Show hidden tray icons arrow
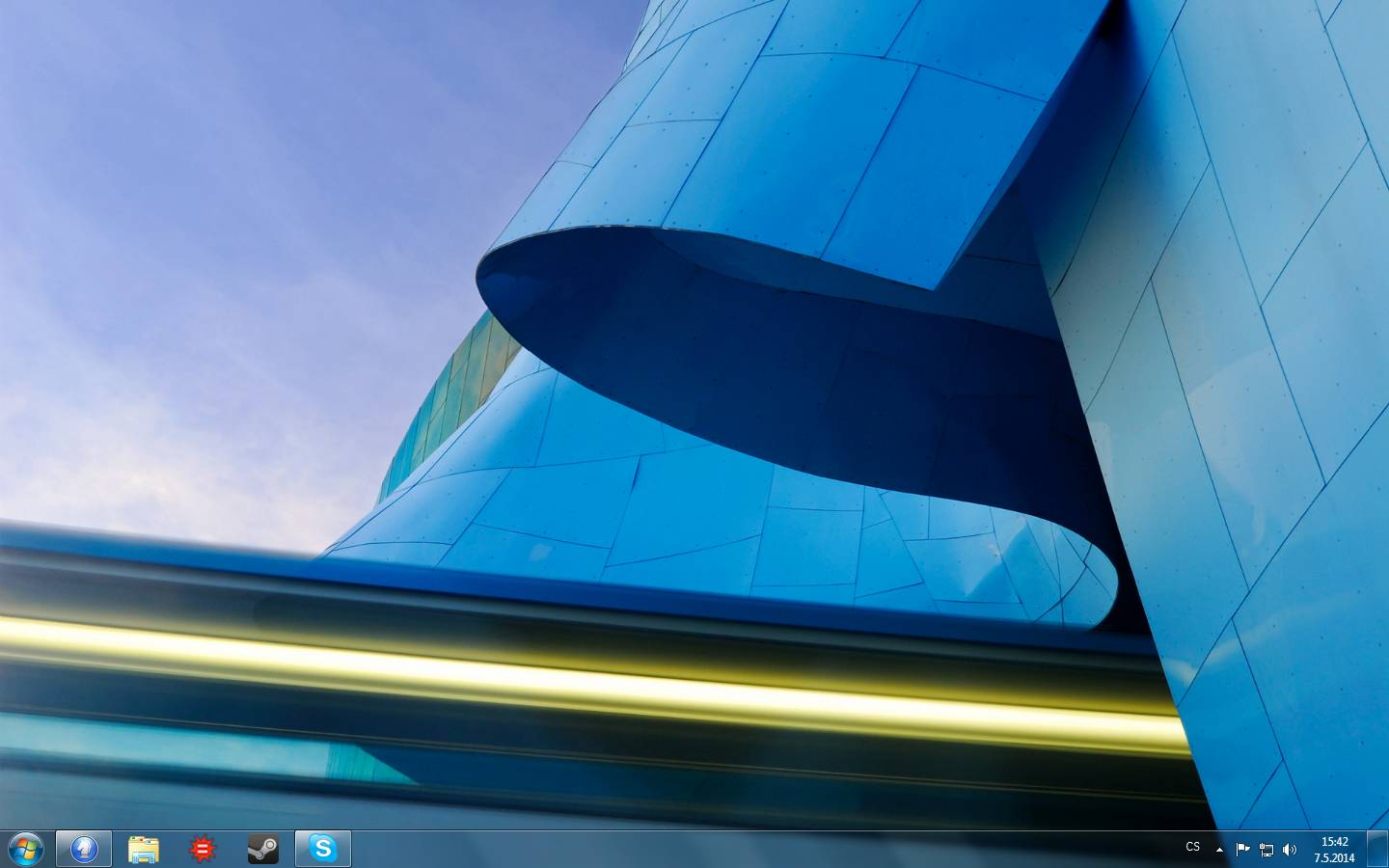 point(1219,850)
